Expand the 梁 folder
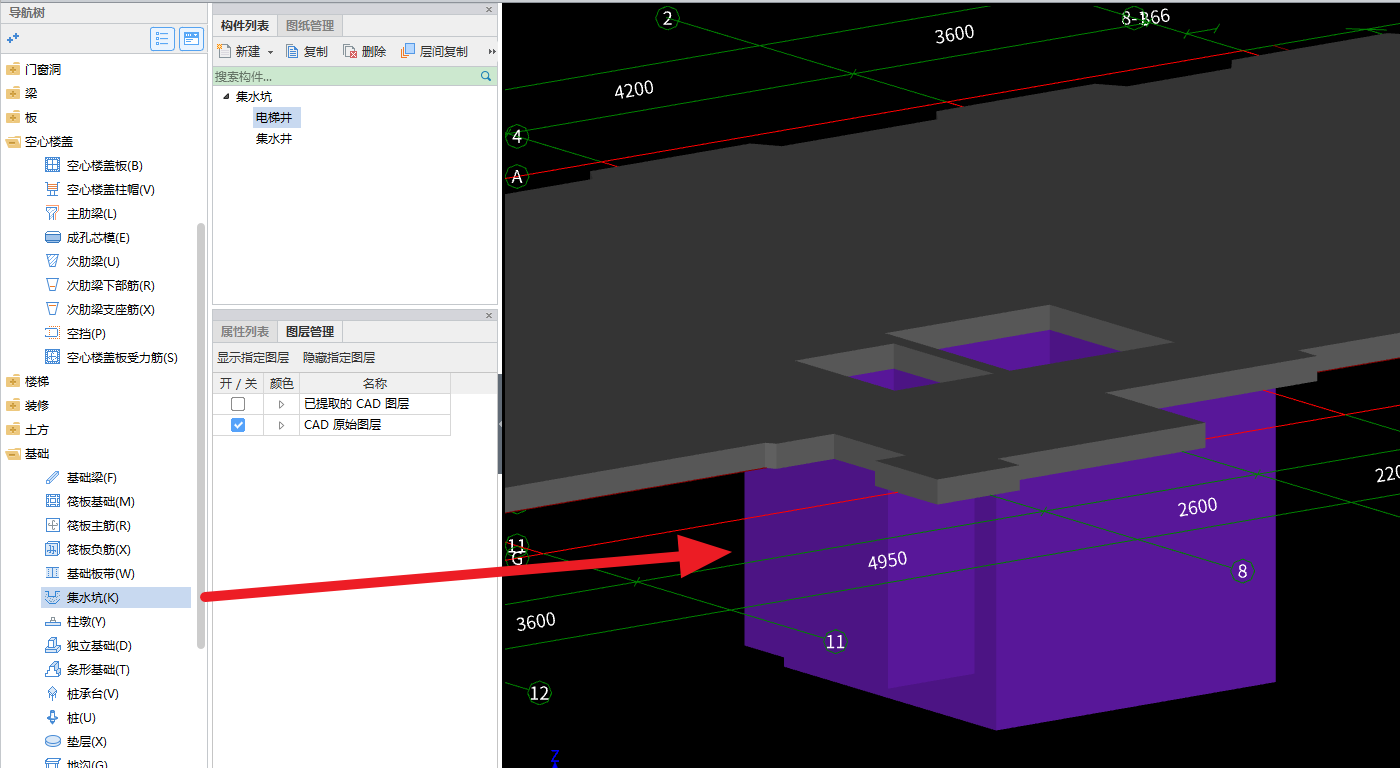This screenshot has height=768, width=1400. point(13,93)
